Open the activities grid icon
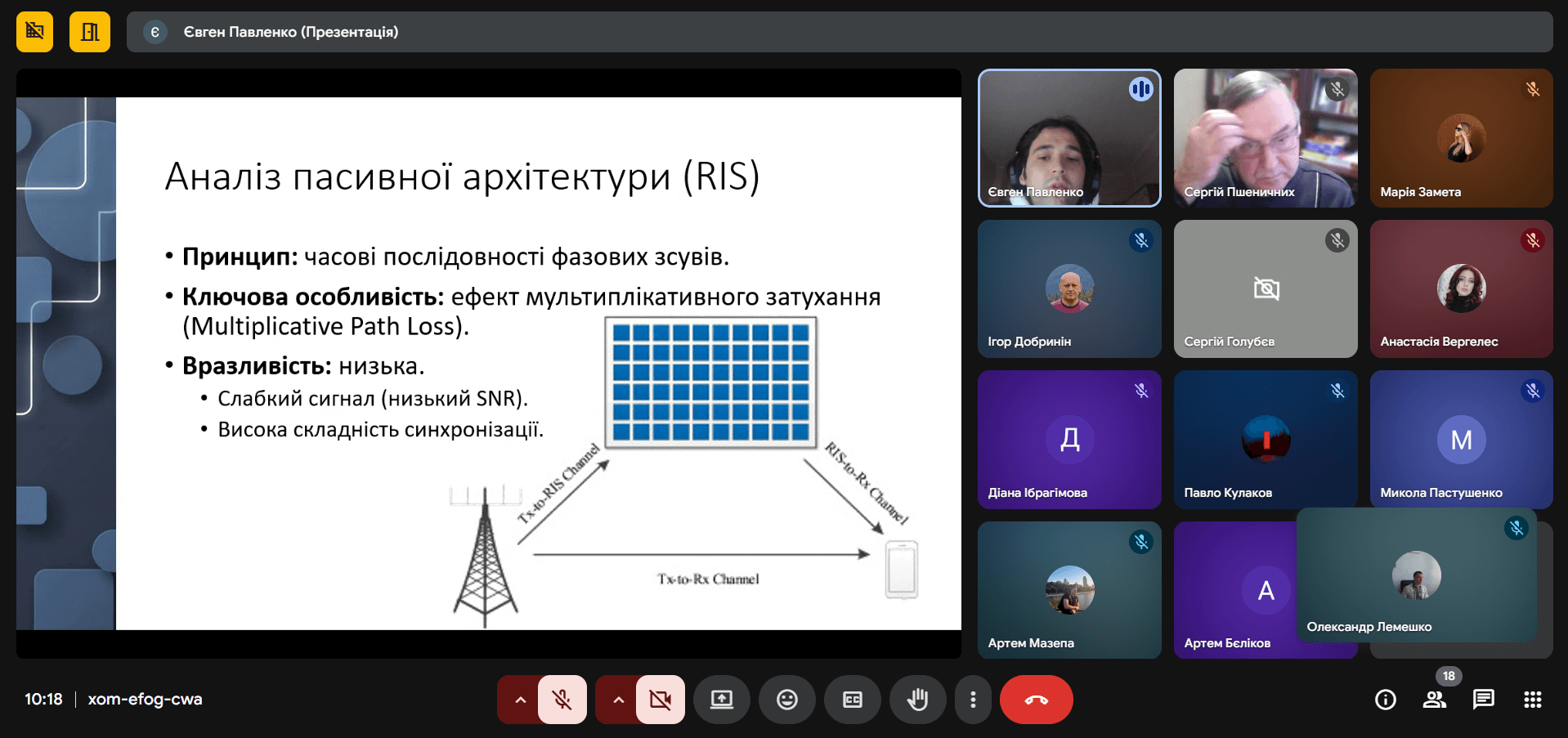1568x738 pixels. click(1532, 700)
